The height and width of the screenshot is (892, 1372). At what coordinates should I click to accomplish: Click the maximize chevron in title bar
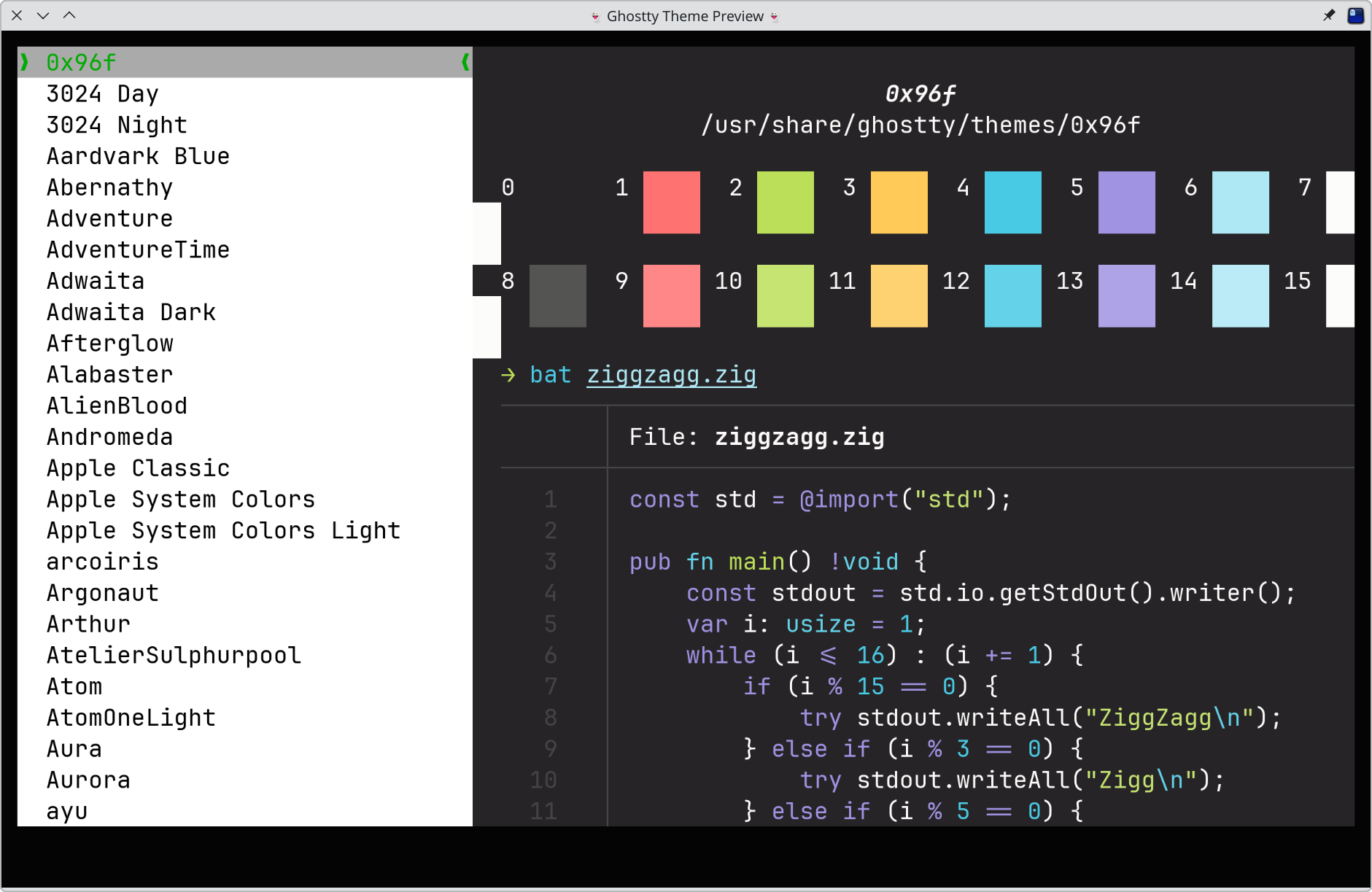69,15
